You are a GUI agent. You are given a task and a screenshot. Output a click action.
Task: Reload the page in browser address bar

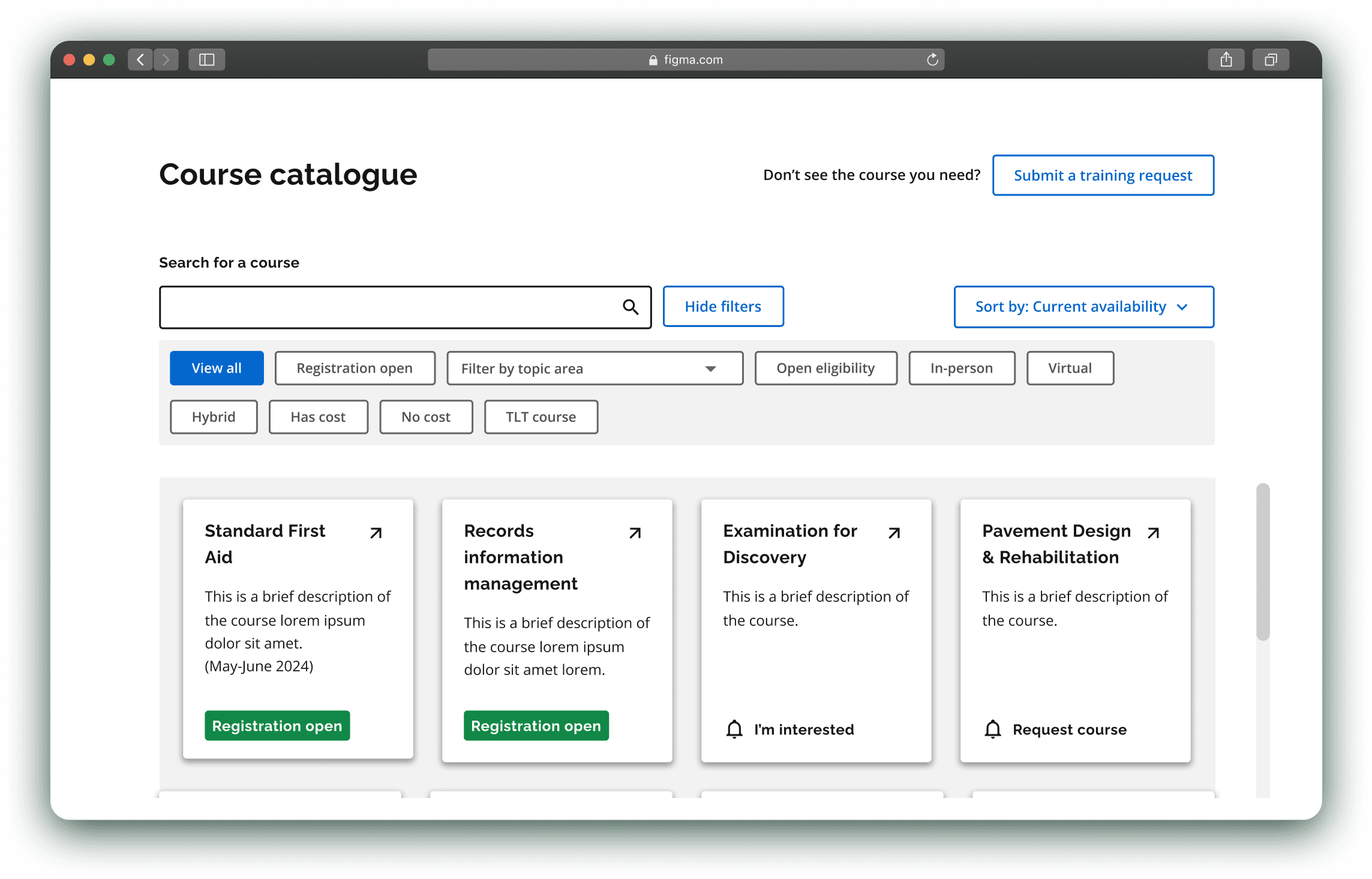(932, 59)
